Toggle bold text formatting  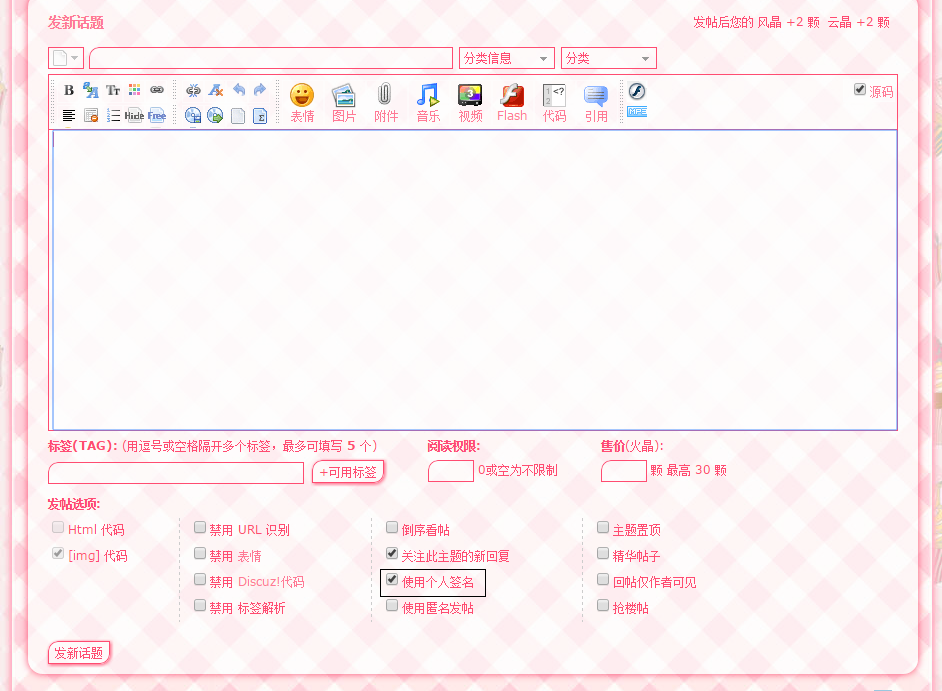click(x=69, y=90)
